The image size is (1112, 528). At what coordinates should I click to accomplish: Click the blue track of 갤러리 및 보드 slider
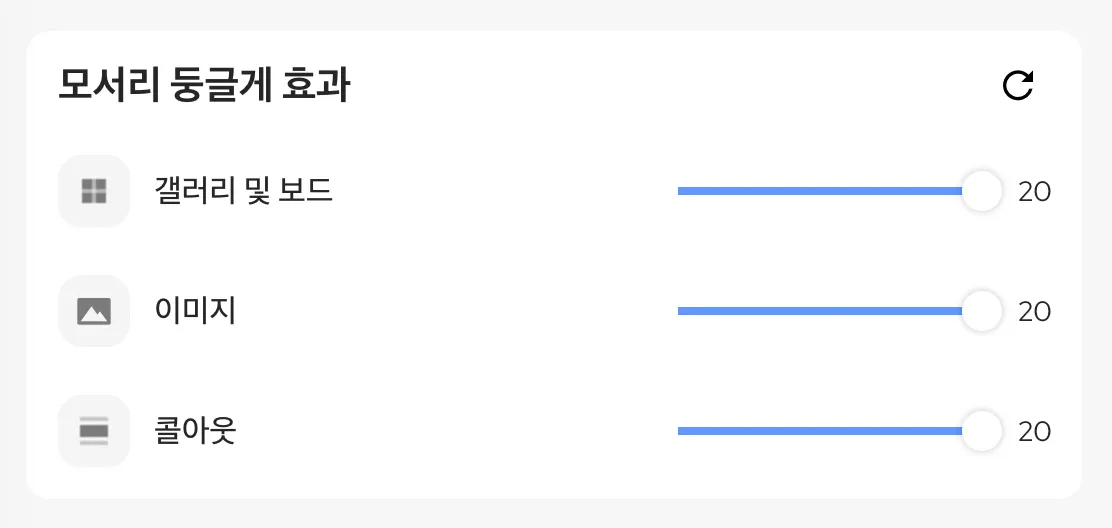coord(820,191)
